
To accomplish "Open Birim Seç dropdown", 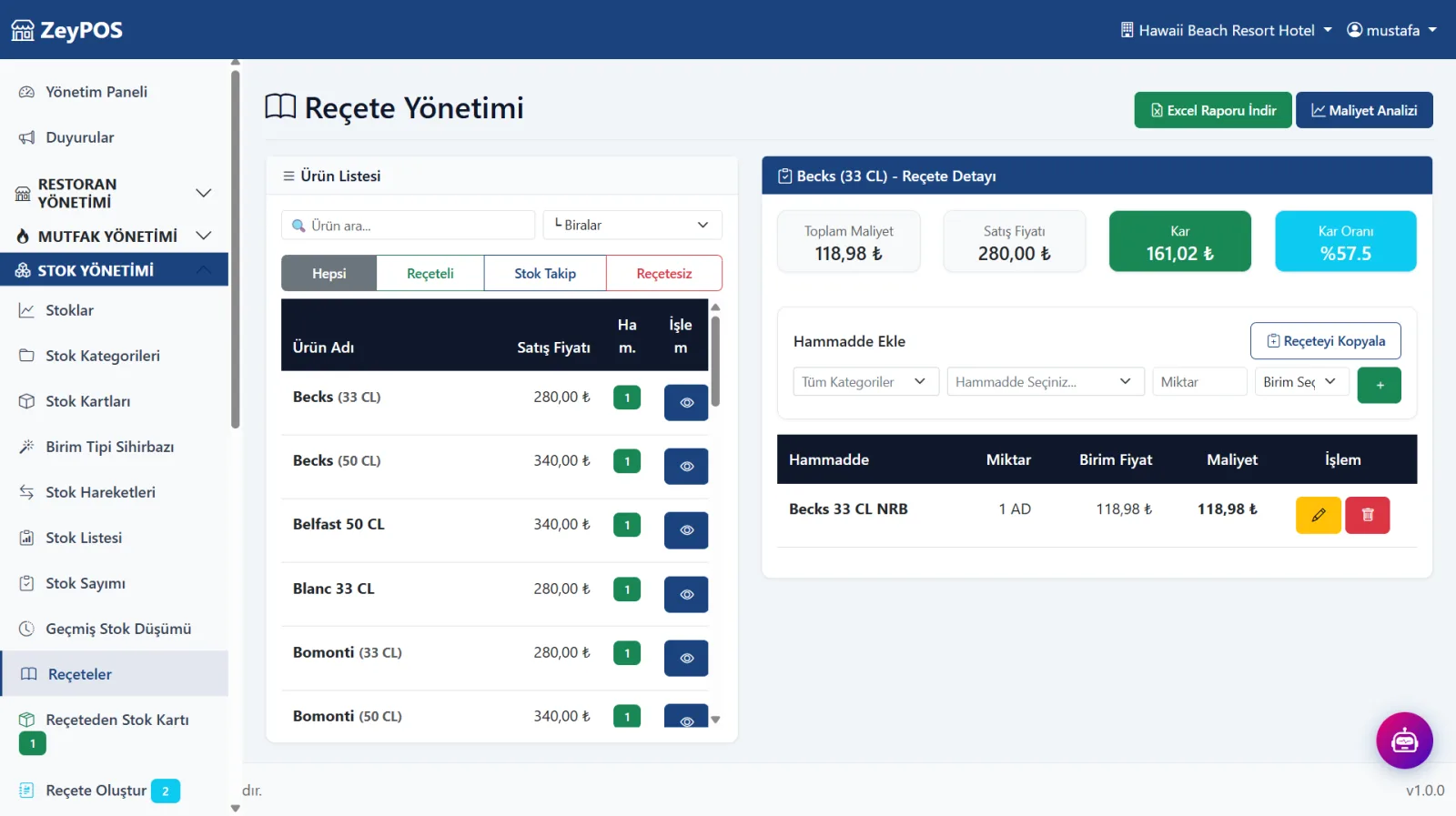I will pos(1301,381).
